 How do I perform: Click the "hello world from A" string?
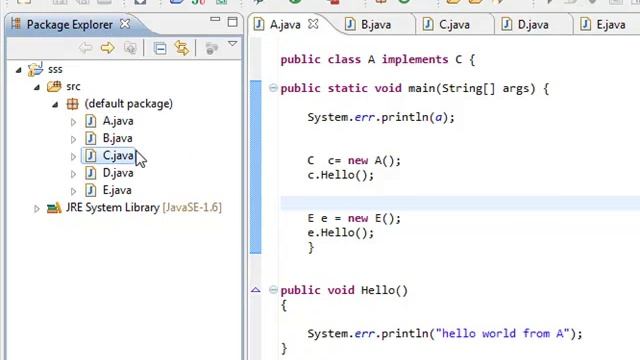pos(502,333)
